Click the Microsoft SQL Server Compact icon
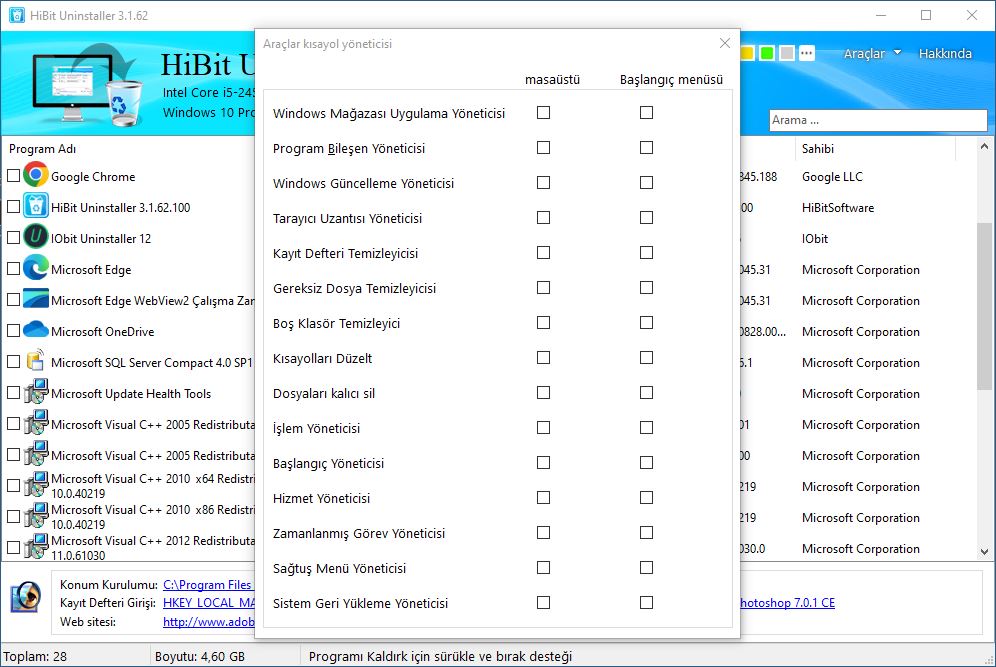996x667 pixels. 36,360
